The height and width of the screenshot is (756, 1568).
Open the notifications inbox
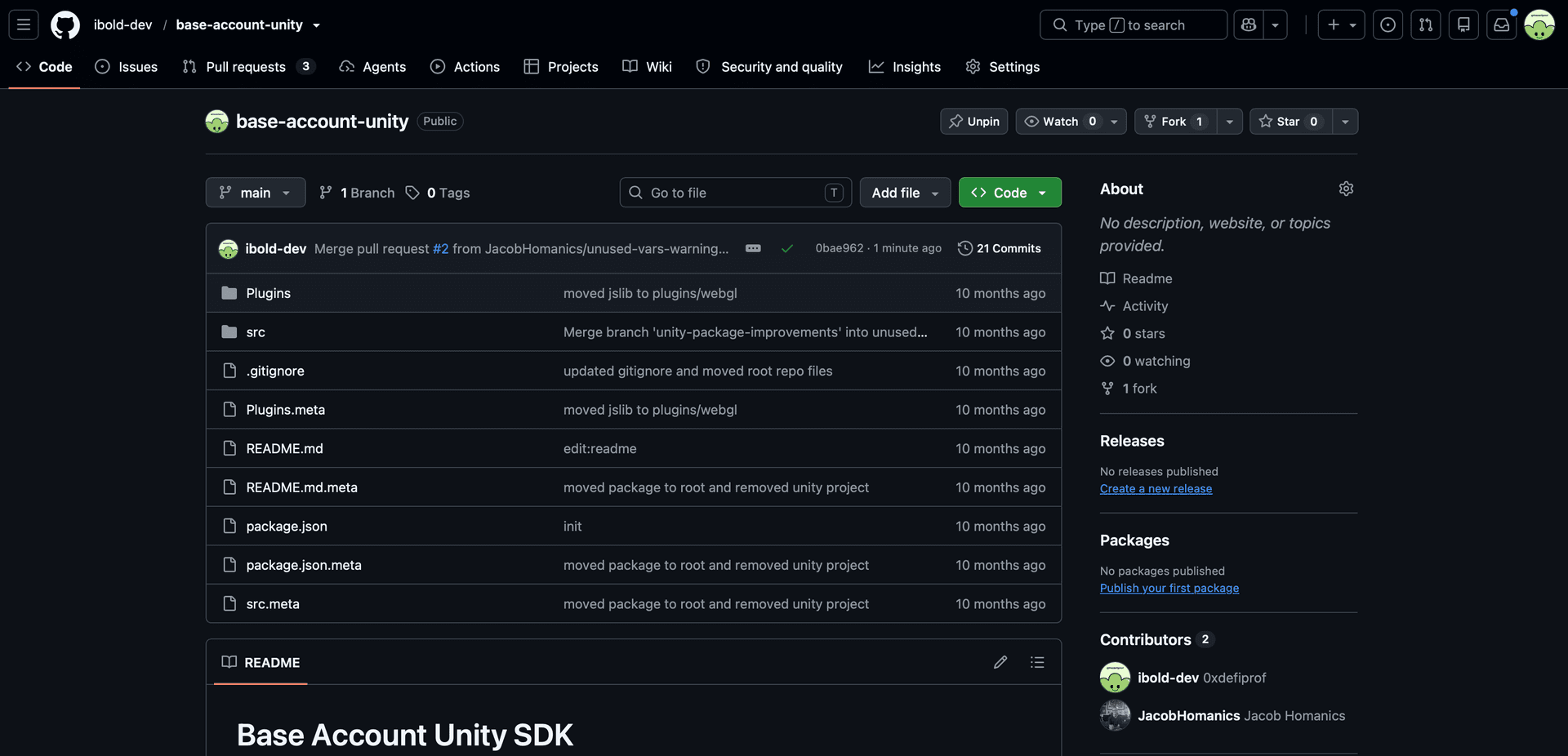pos(1501,24)
